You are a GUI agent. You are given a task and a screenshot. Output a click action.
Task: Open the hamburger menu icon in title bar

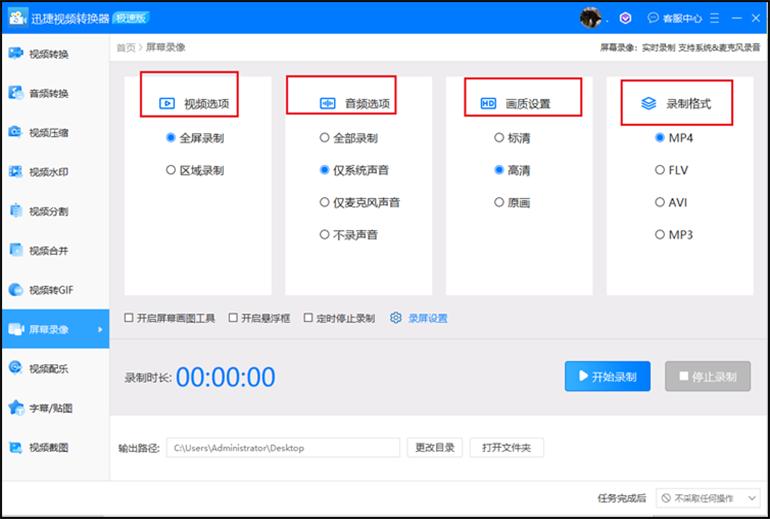715,18
